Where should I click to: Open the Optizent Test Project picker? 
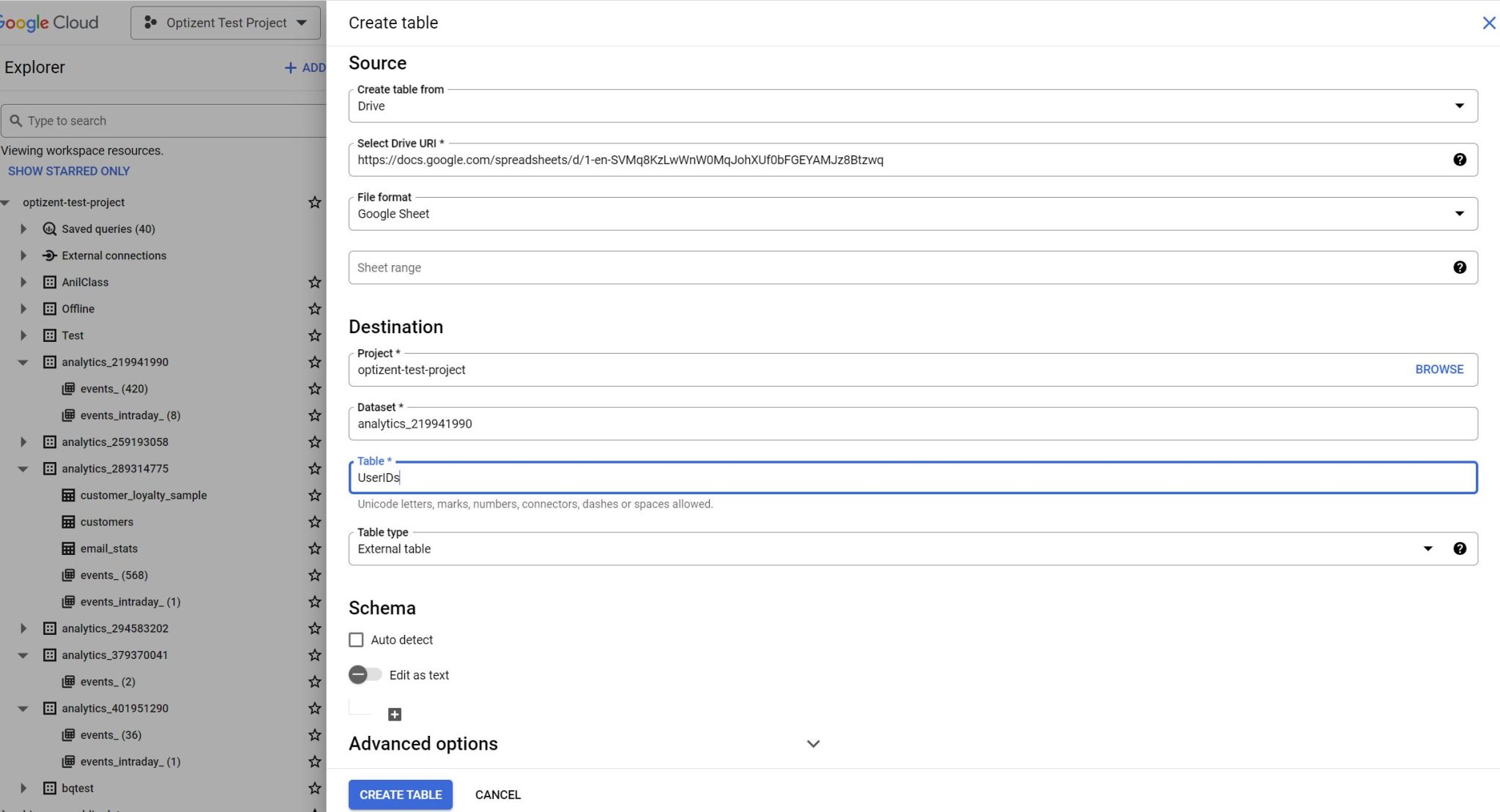pos(225,22)
